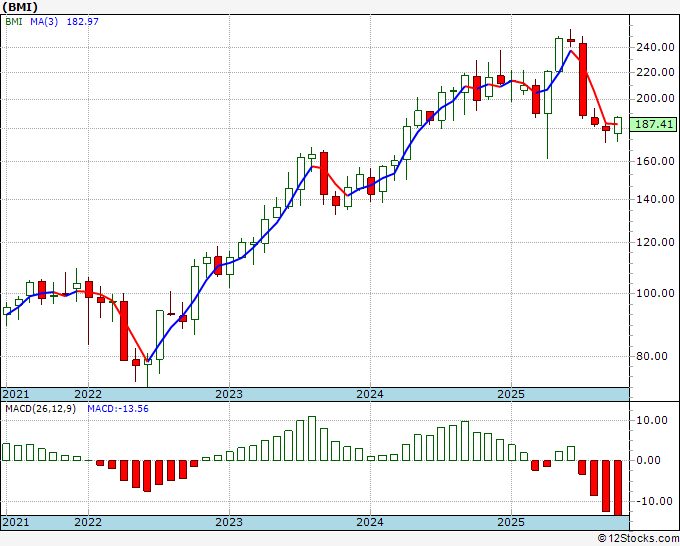The image size is (680, 546).
Task: Click 2021 on the price chart time axis
Action: coord(16,394)
